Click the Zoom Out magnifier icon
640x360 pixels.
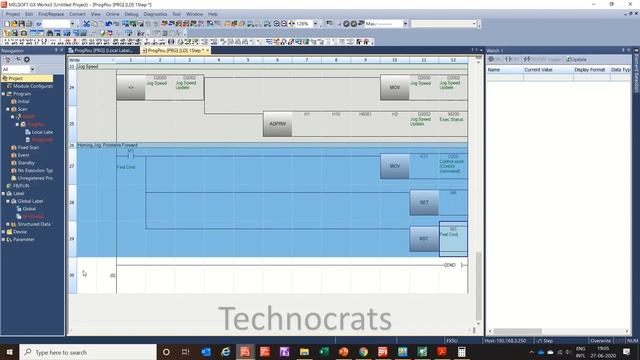284,24
